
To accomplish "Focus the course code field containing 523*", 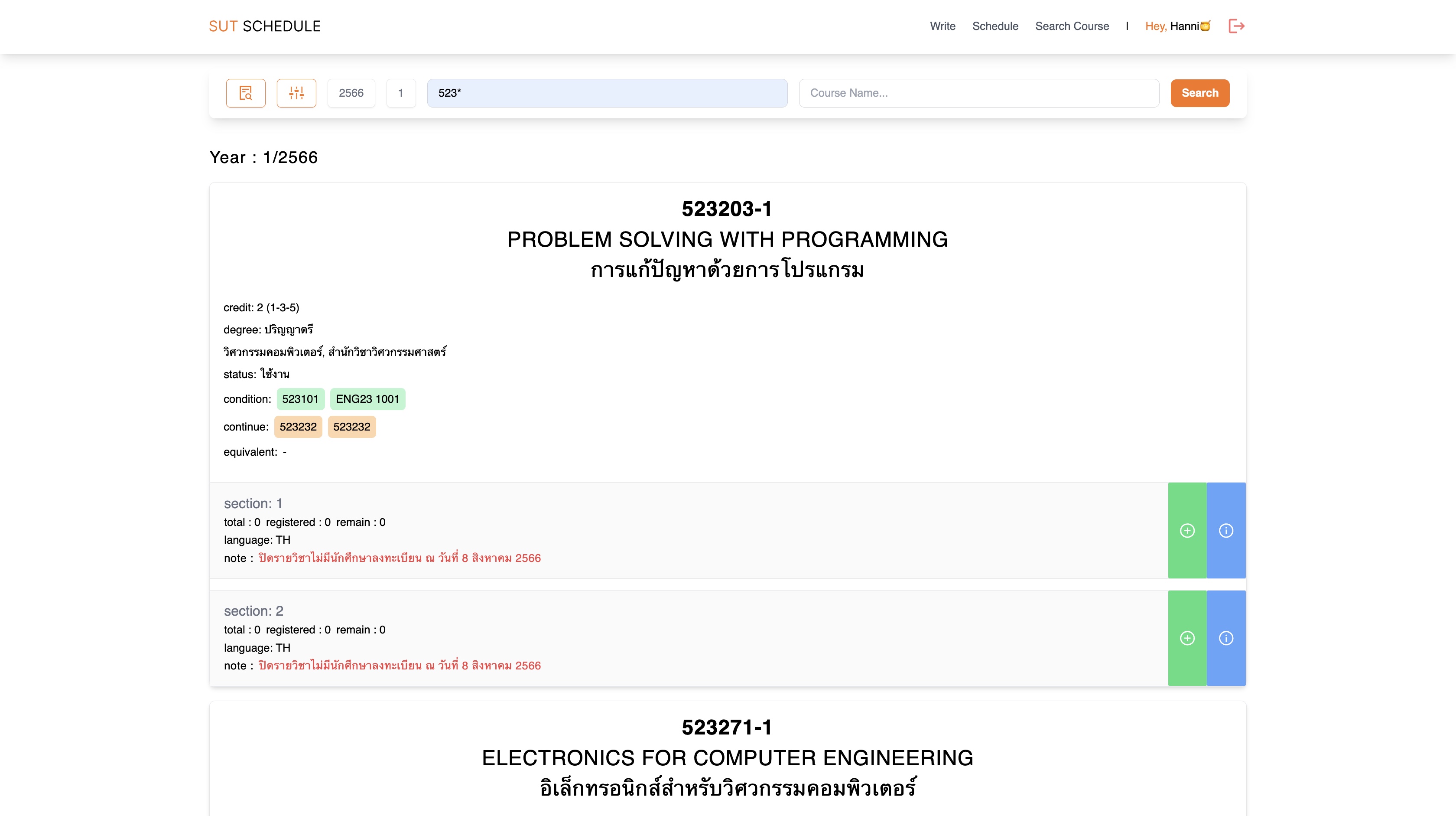I will (x=607, y=93).
